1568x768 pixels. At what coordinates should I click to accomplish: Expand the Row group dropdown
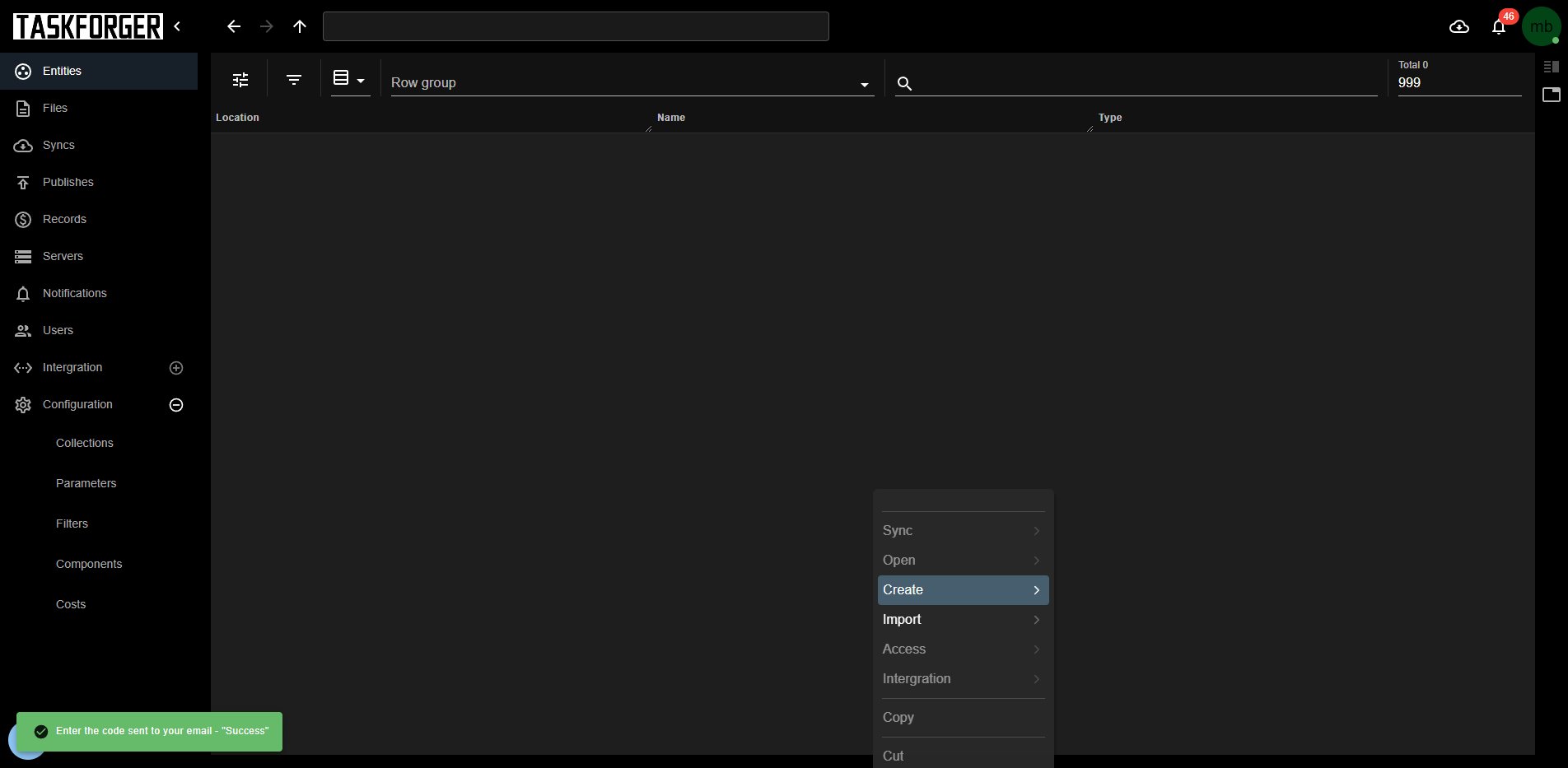[632, 82]
